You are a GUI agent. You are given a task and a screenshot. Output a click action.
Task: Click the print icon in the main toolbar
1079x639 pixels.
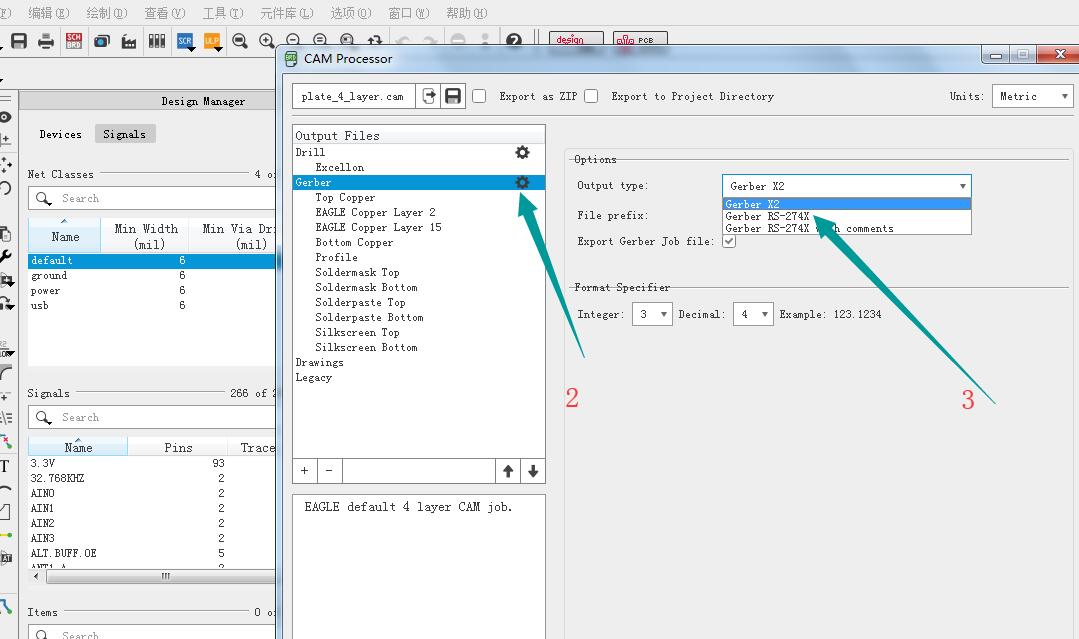tap(46, 41)
